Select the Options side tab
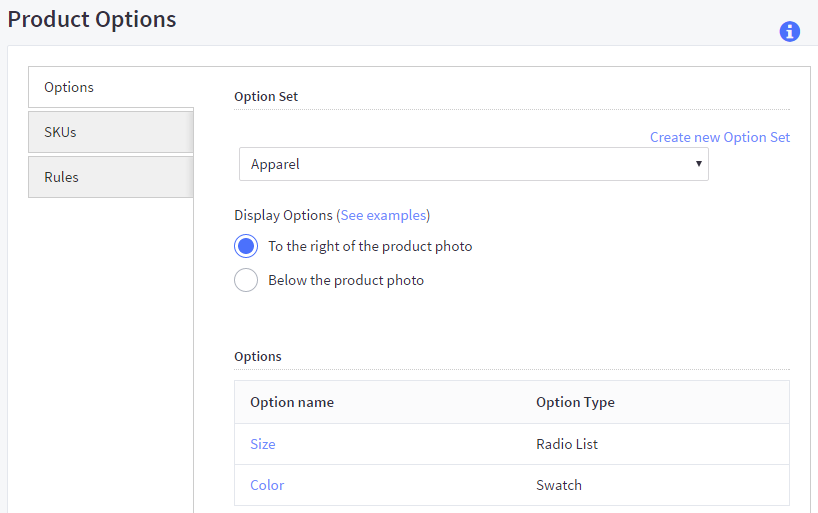818x513 pixels. pyautogui.click(x=110, y=87)
